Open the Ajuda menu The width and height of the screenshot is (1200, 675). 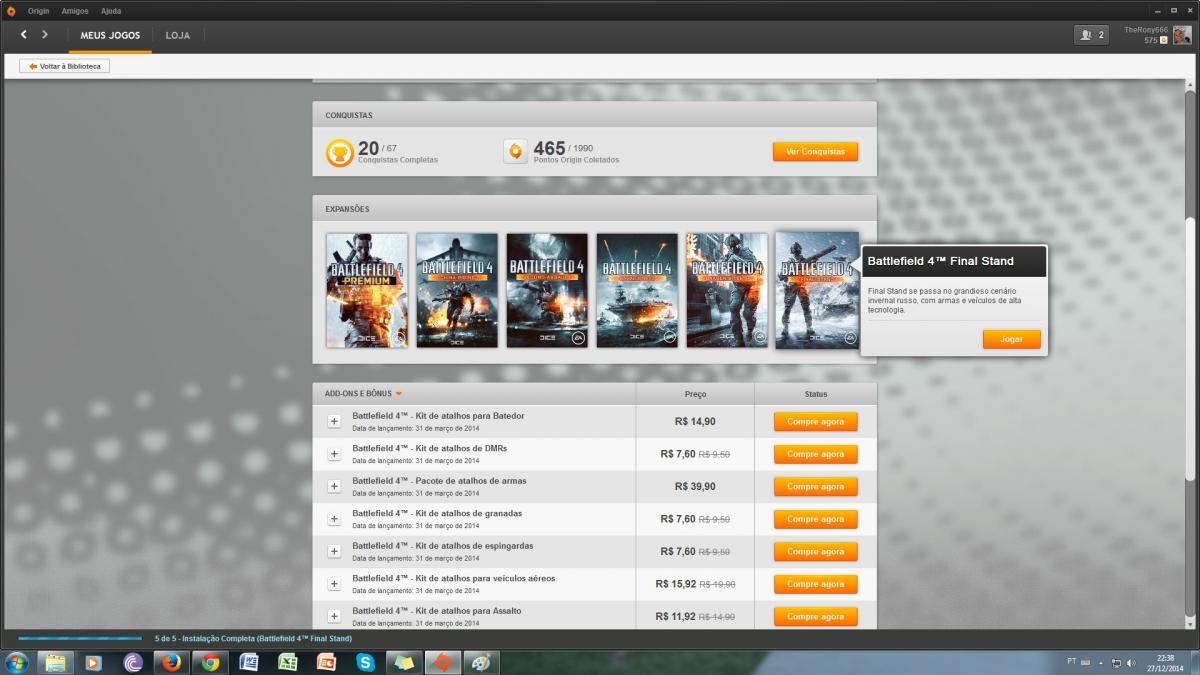(111, 11)
